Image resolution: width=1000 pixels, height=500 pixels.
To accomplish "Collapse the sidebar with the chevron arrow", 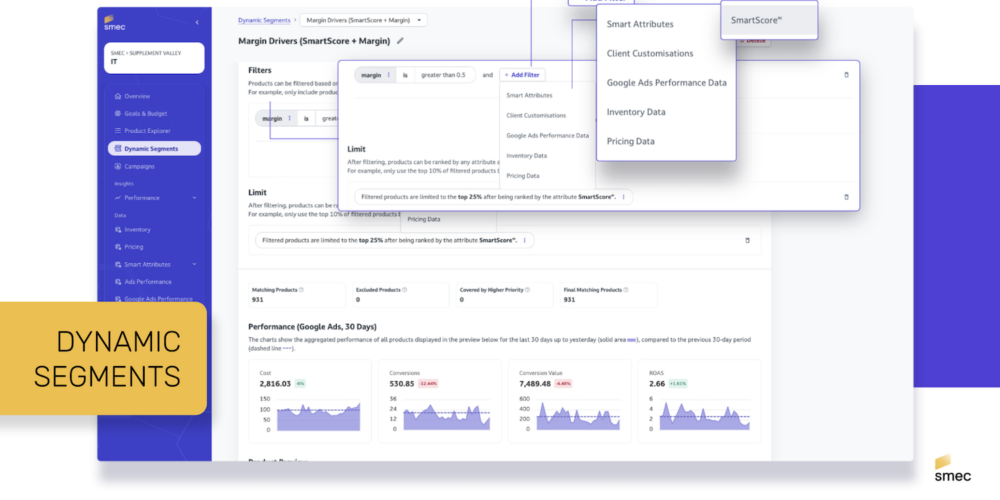I will tap(196, 22).
